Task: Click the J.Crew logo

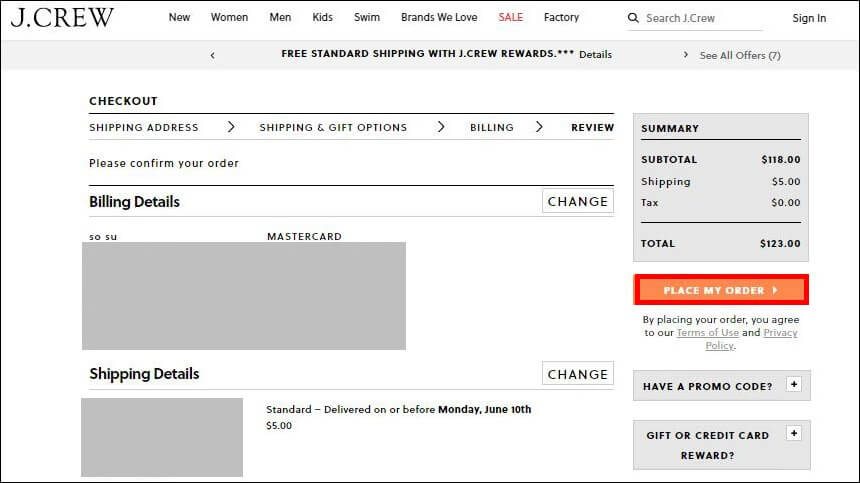Action: (62, 18)
